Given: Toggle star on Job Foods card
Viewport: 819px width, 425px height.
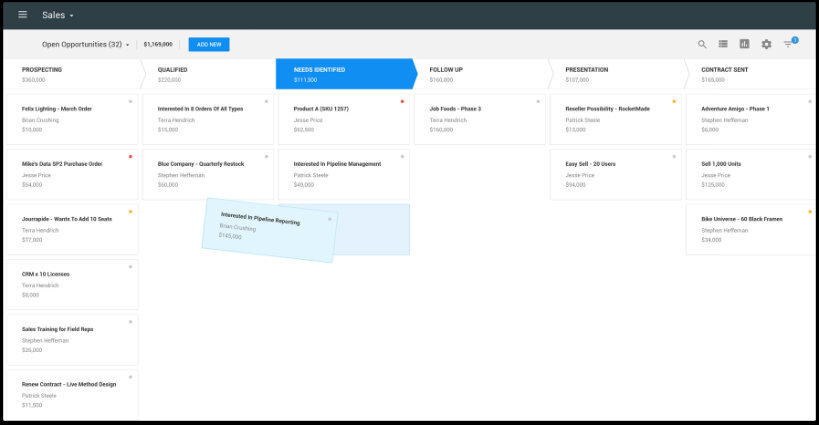Looking at the screenshot, I should 538,101.
